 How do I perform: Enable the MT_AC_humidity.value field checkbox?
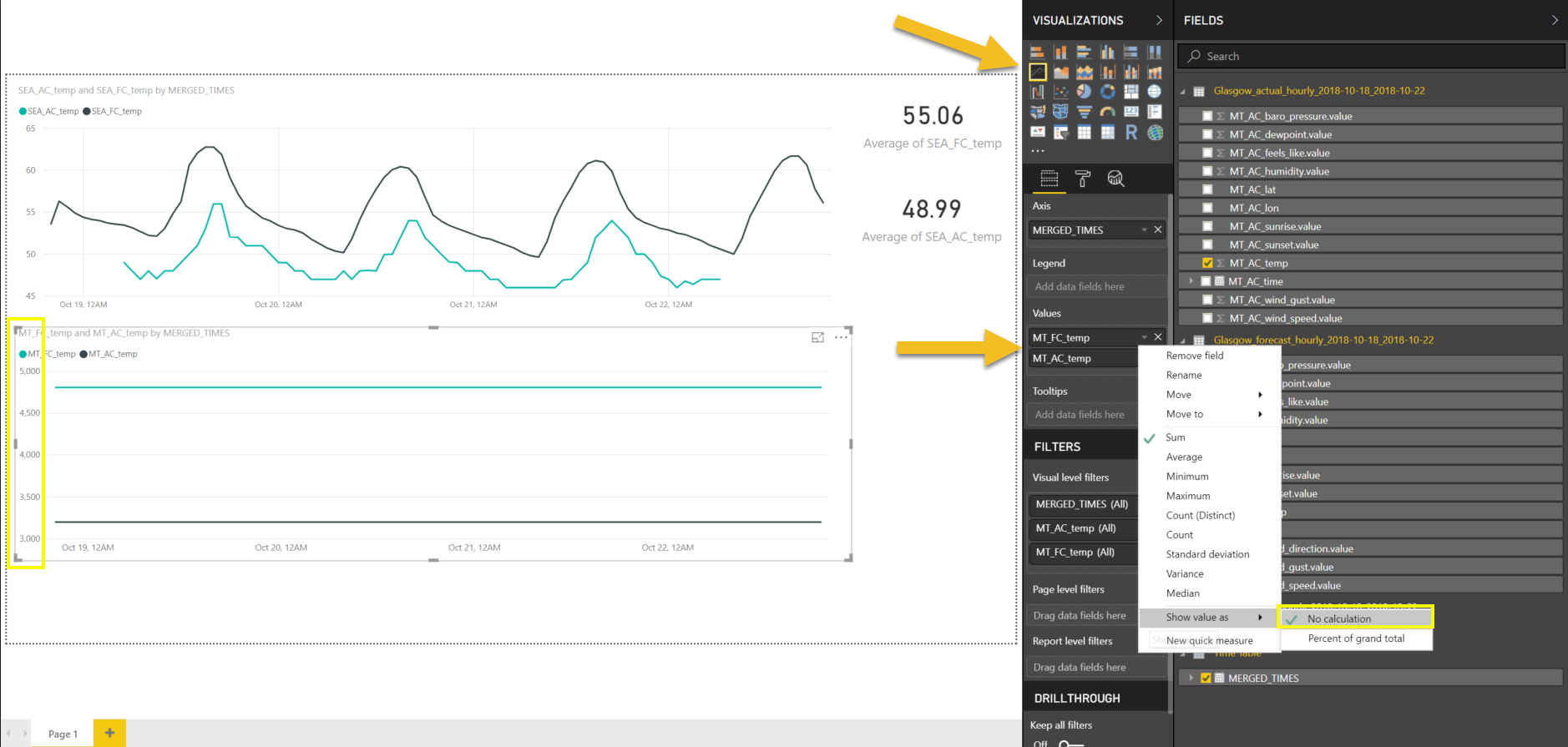click(1207, 171)
